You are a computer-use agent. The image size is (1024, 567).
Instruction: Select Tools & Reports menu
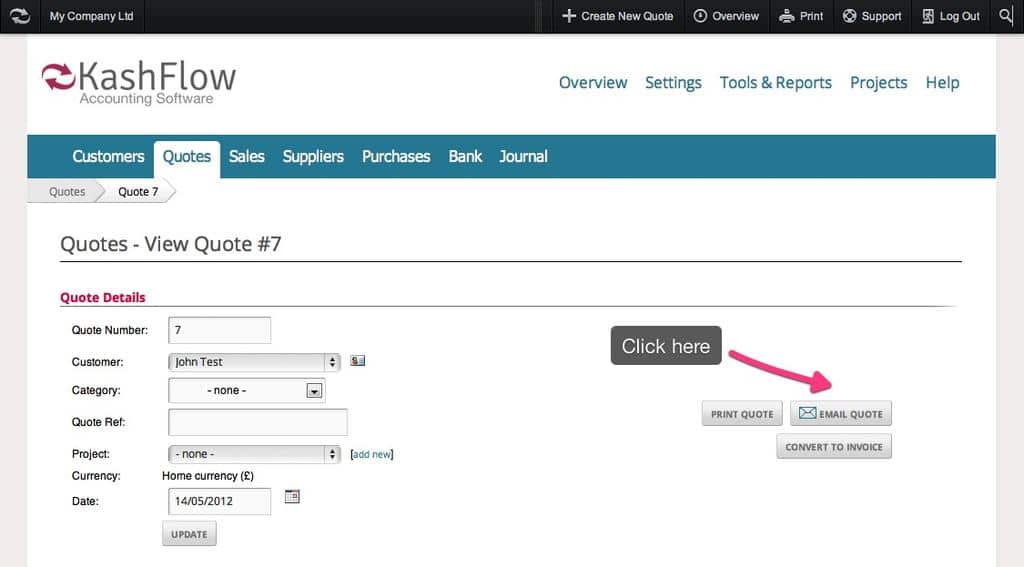pos(775,83)
